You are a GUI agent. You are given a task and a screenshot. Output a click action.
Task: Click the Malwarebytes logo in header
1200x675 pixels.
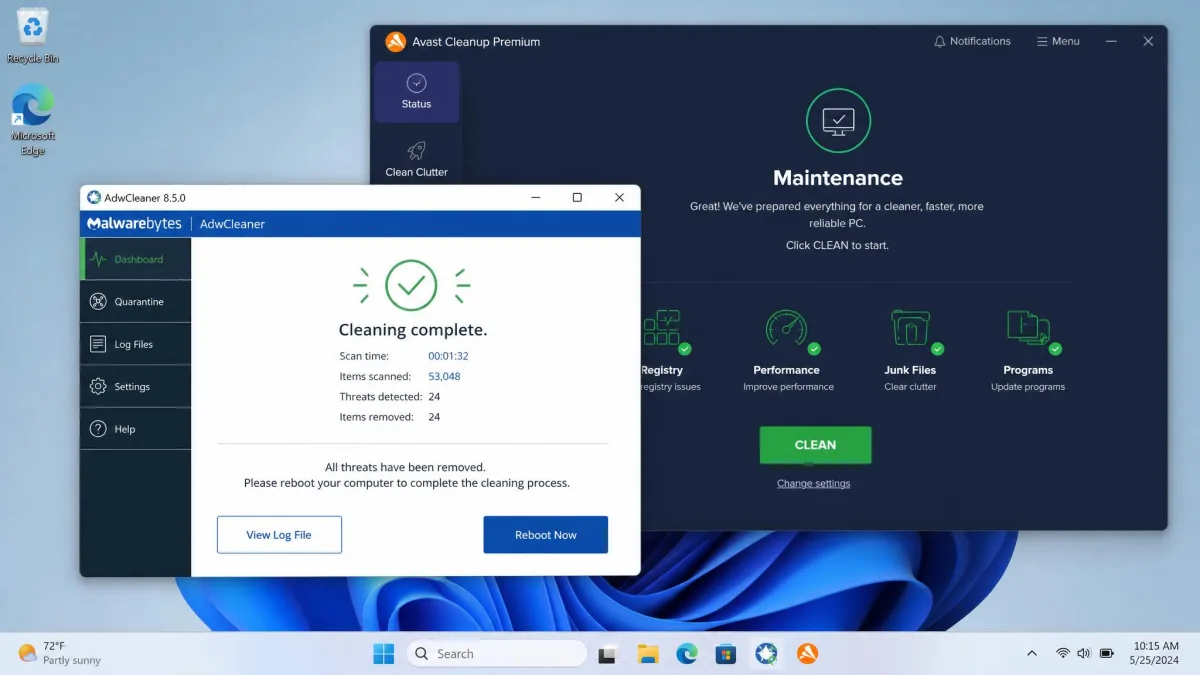tap(134, 224)
